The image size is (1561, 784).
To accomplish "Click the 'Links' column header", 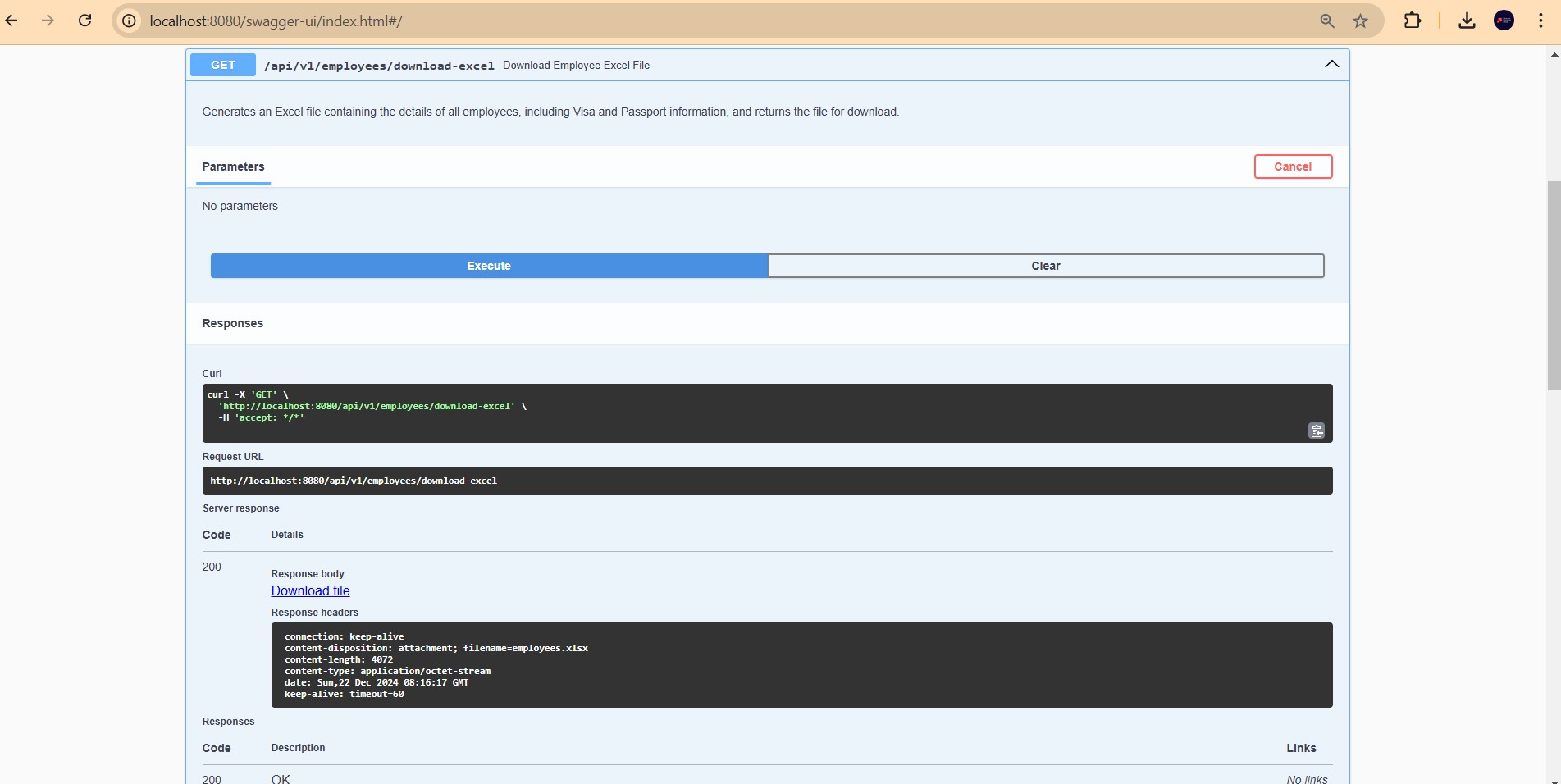I will pos(1301,748).
